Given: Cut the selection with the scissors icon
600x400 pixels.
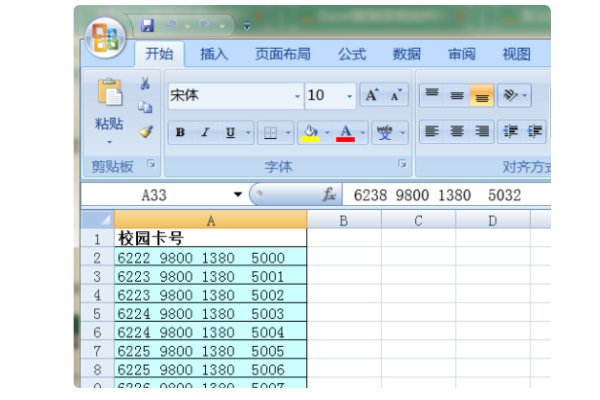Looking at the screenshot, I should (145, 83).
